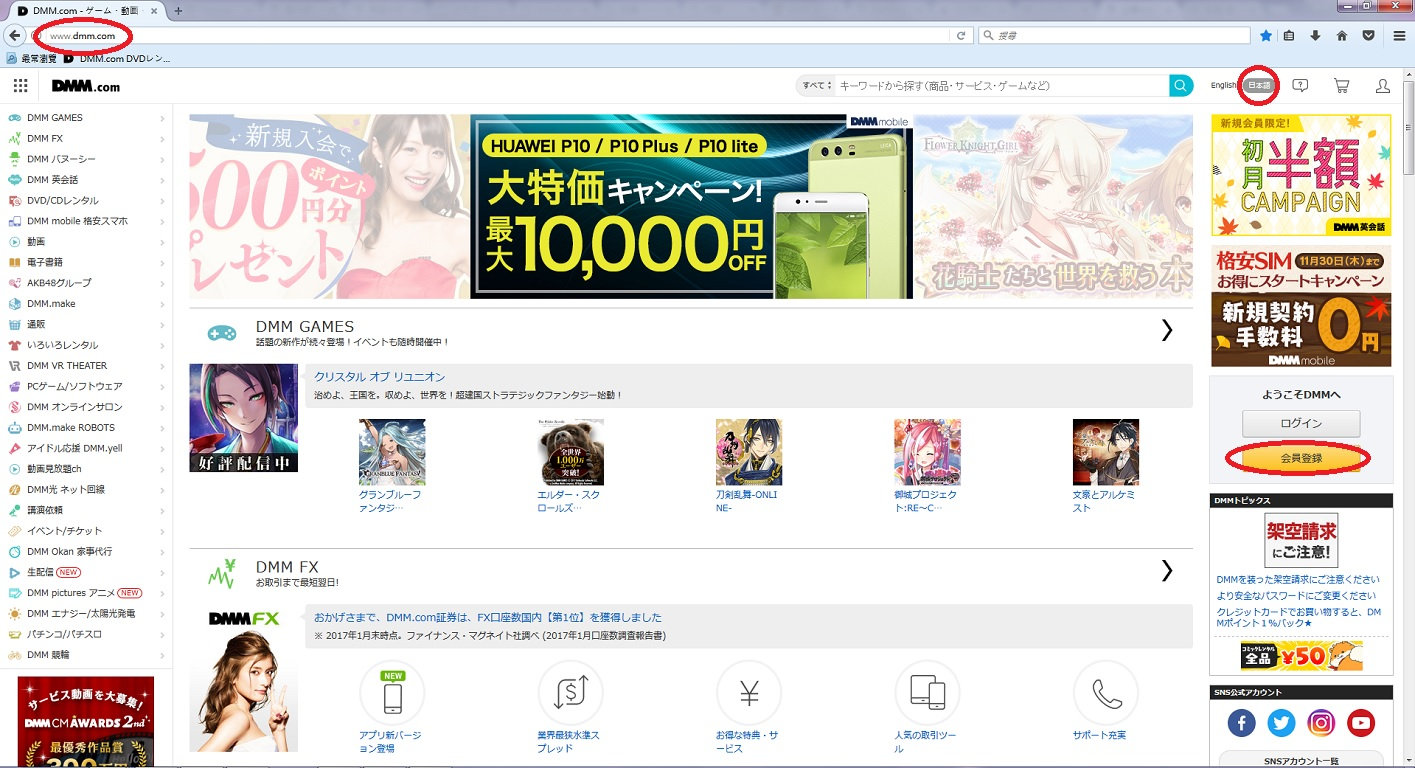Select the 日本語 language toggle
The image size is (1415, 768).
click(1258, 86)
